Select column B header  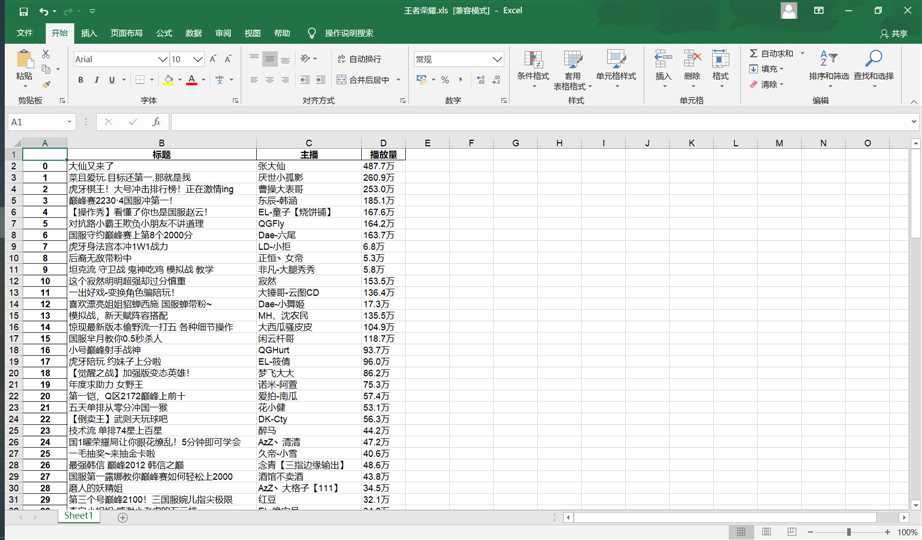point(162,143)
